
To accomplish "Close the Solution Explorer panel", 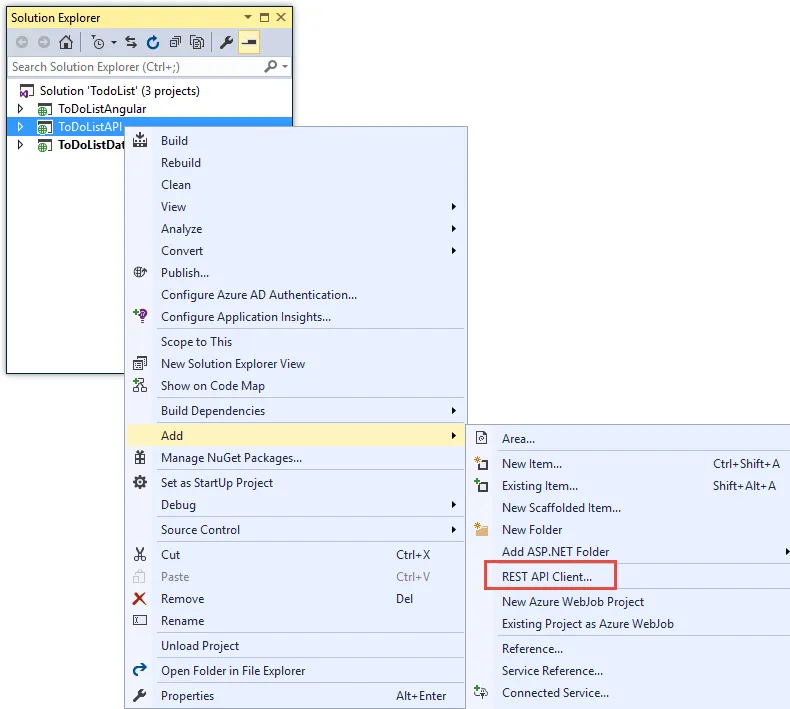I will pos(281,17).
